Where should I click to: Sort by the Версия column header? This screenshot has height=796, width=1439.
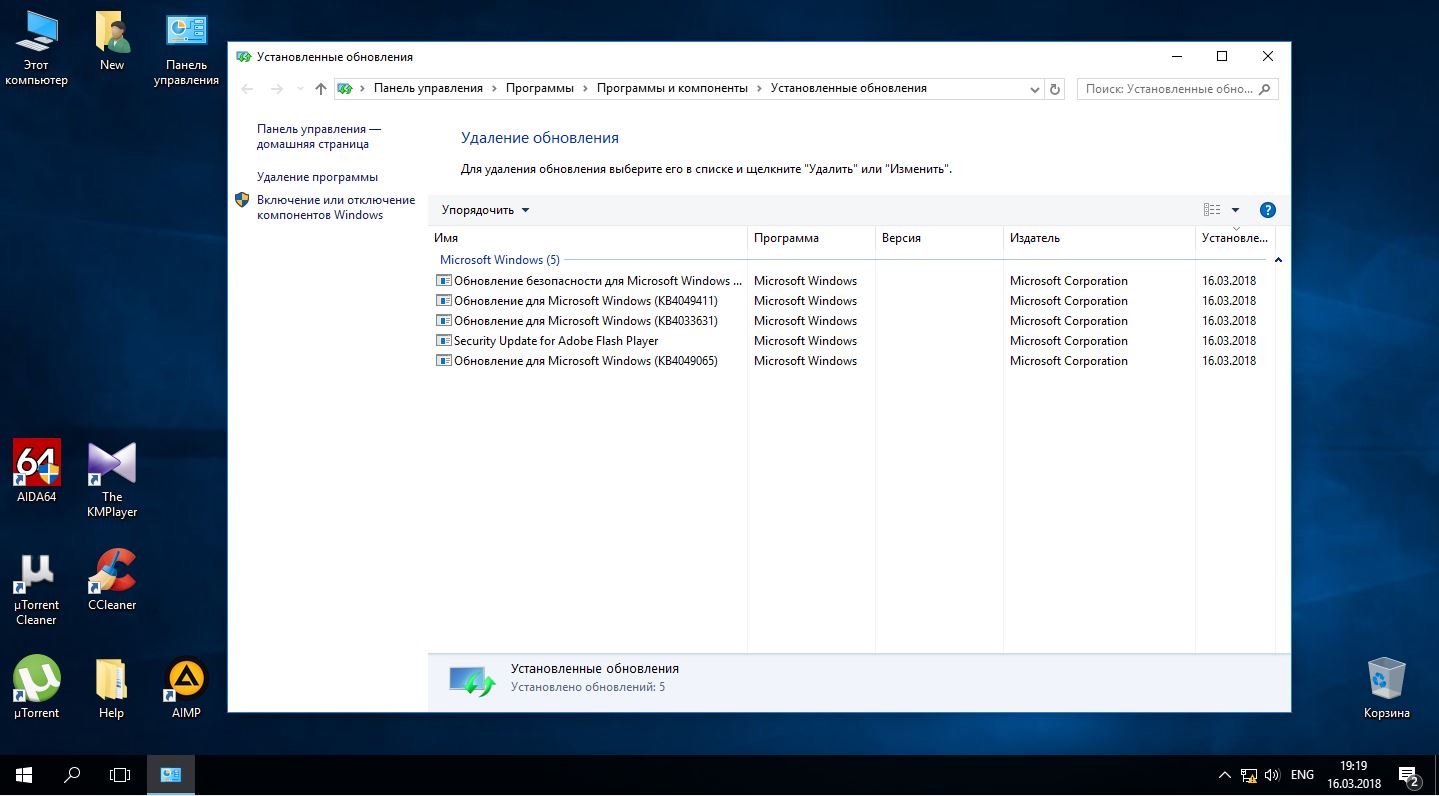(939, 238)
